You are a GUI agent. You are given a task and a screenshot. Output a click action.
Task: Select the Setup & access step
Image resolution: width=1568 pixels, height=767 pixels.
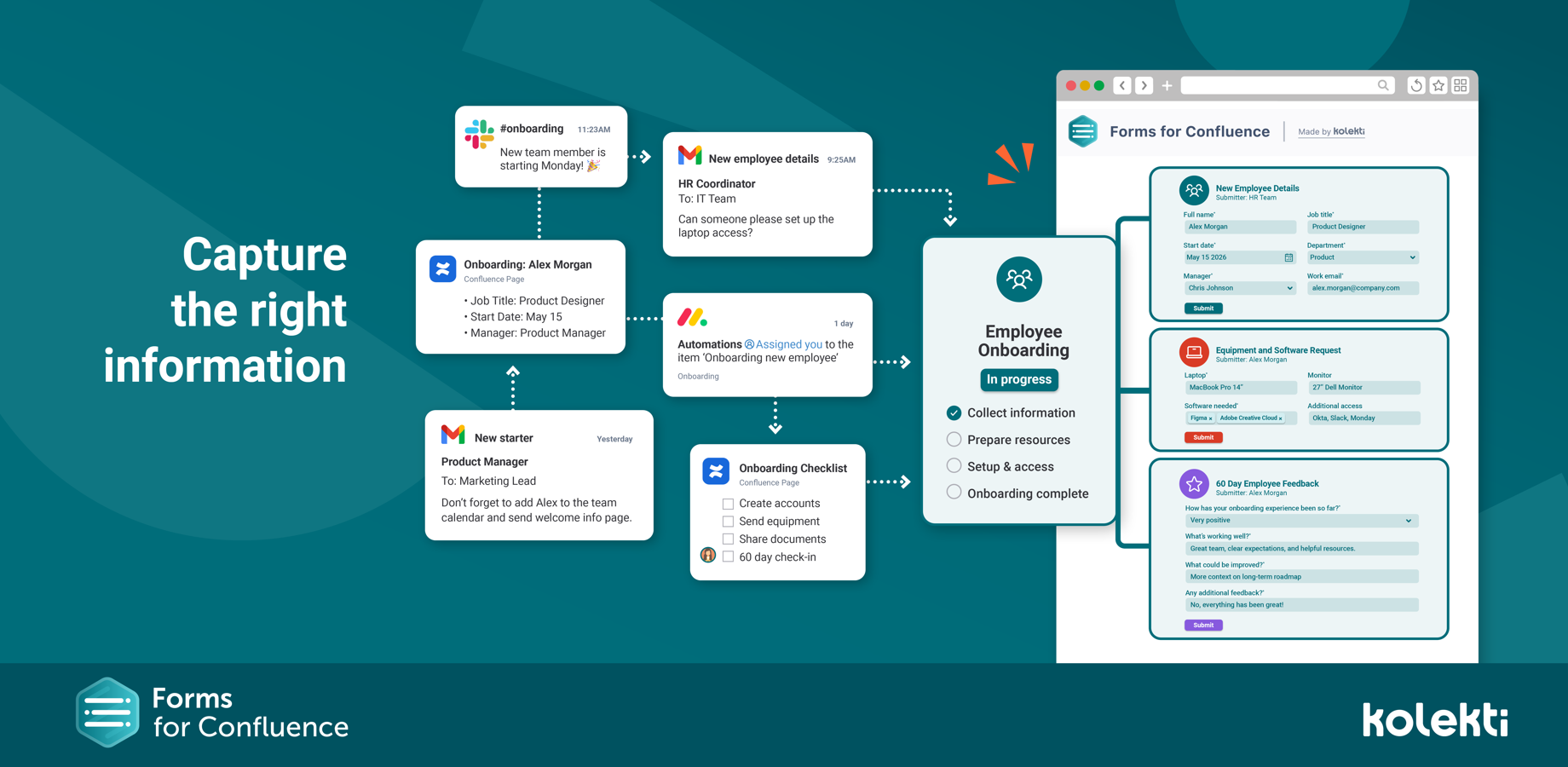tap(954, 466)
